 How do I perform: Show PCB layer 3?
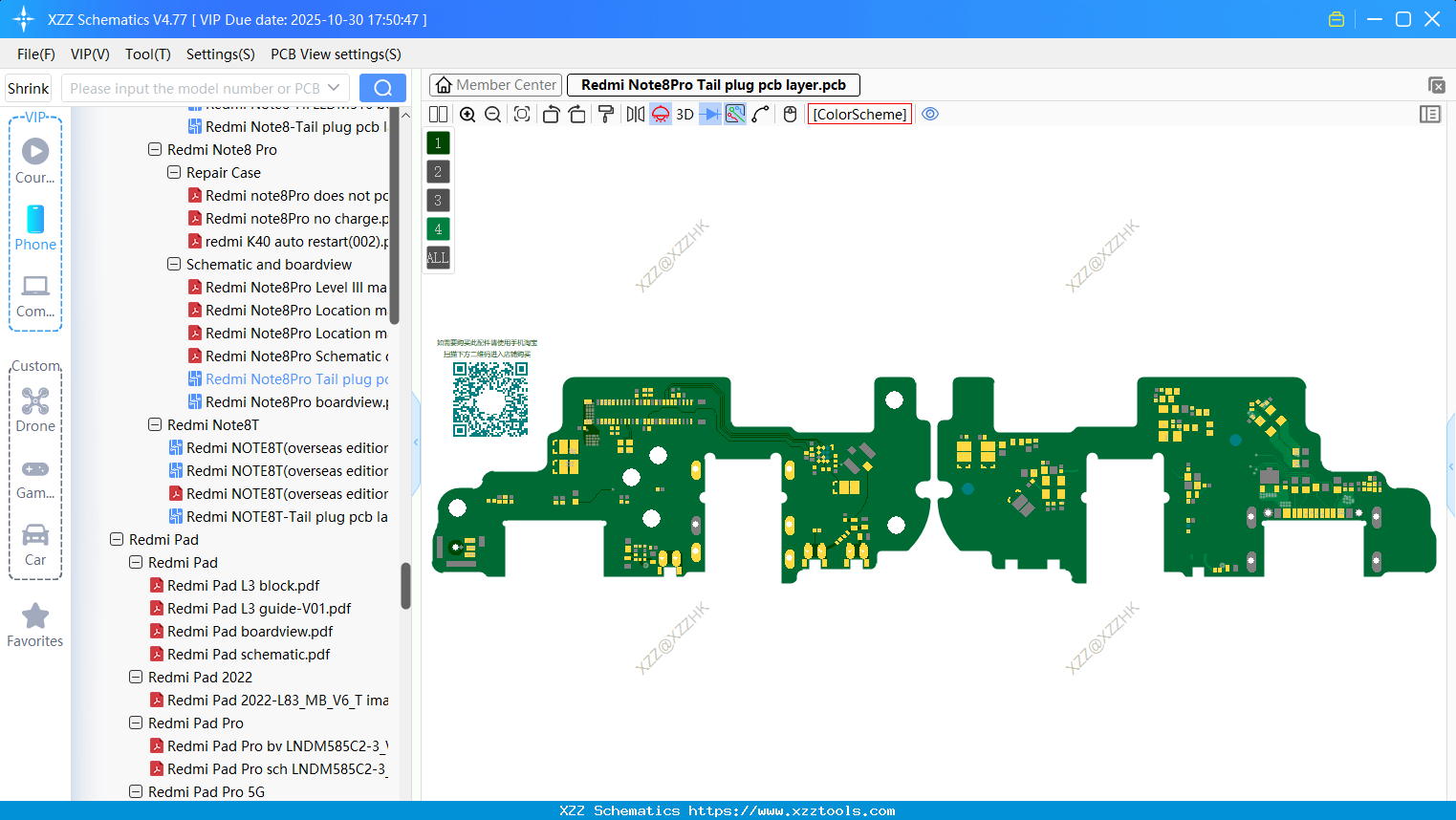[x=438, y=201]
